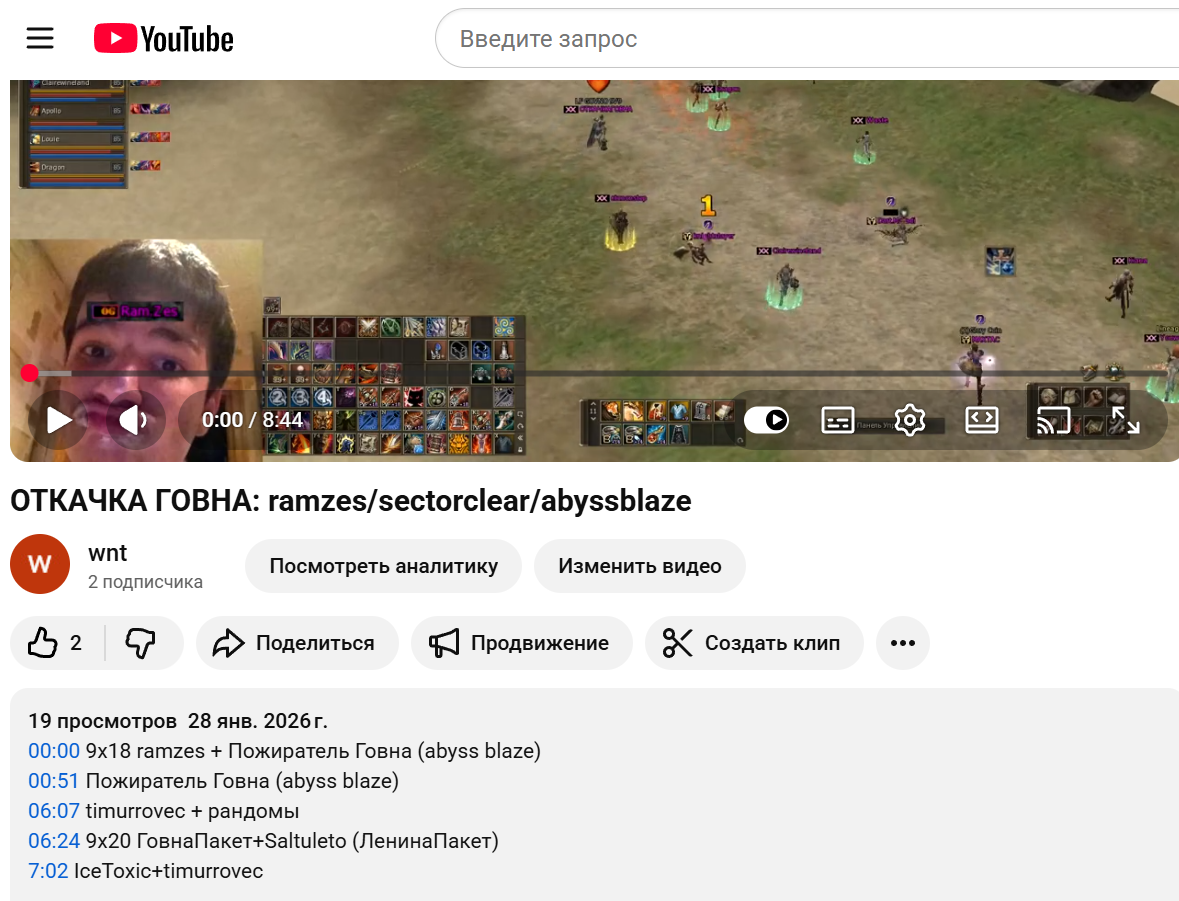Image resolution: width=1179 pixels, height=901 pixels.
Task: Enter fullscreen mode
Action: coord(1126,420)
